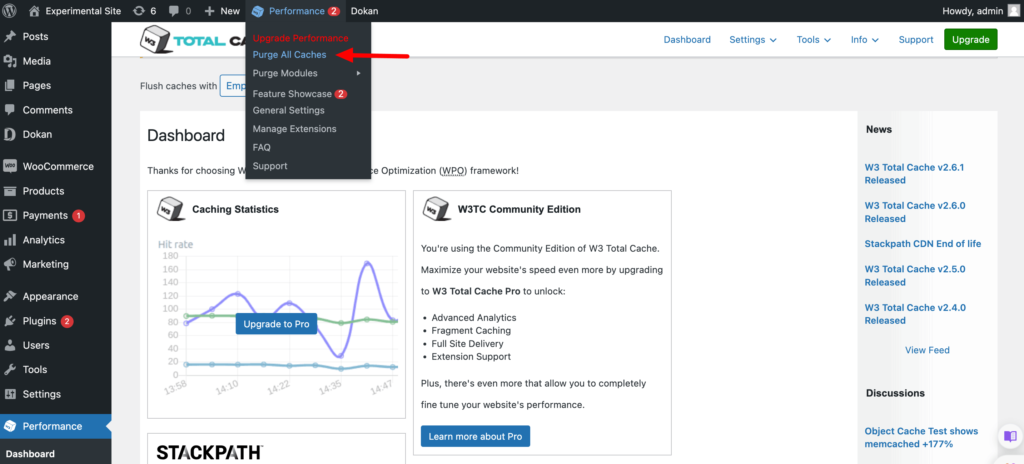Image resolution: width=1024 pixels, height=464 pixels.
Task: Open Feature Showcase menu item
Action: coord(299,94)
